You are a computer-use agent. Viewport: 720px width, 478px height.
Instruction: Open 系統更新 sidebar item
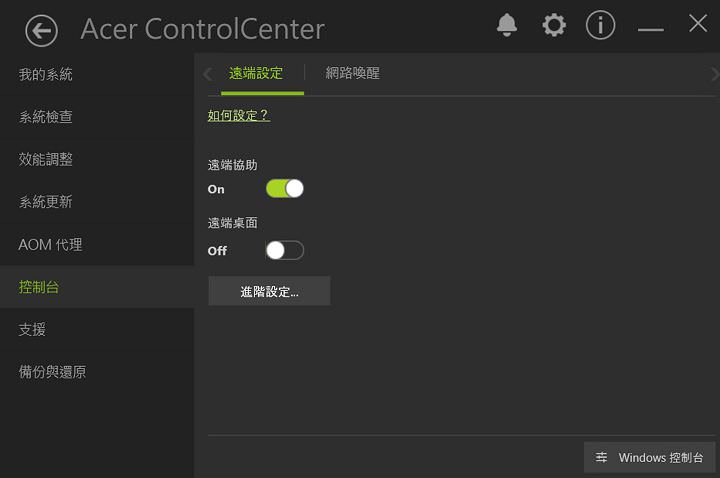46,202
